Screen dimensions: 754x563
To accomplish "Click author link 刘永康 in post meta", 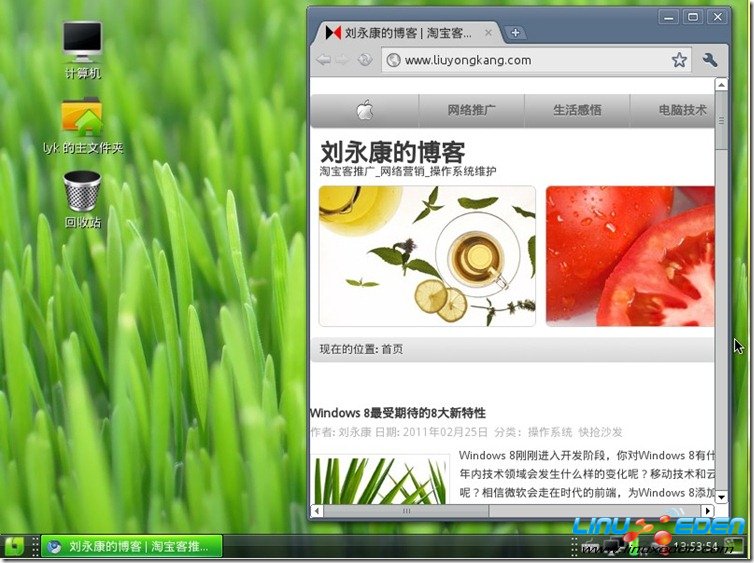I will pyautogui.click(x=355, y=432).
